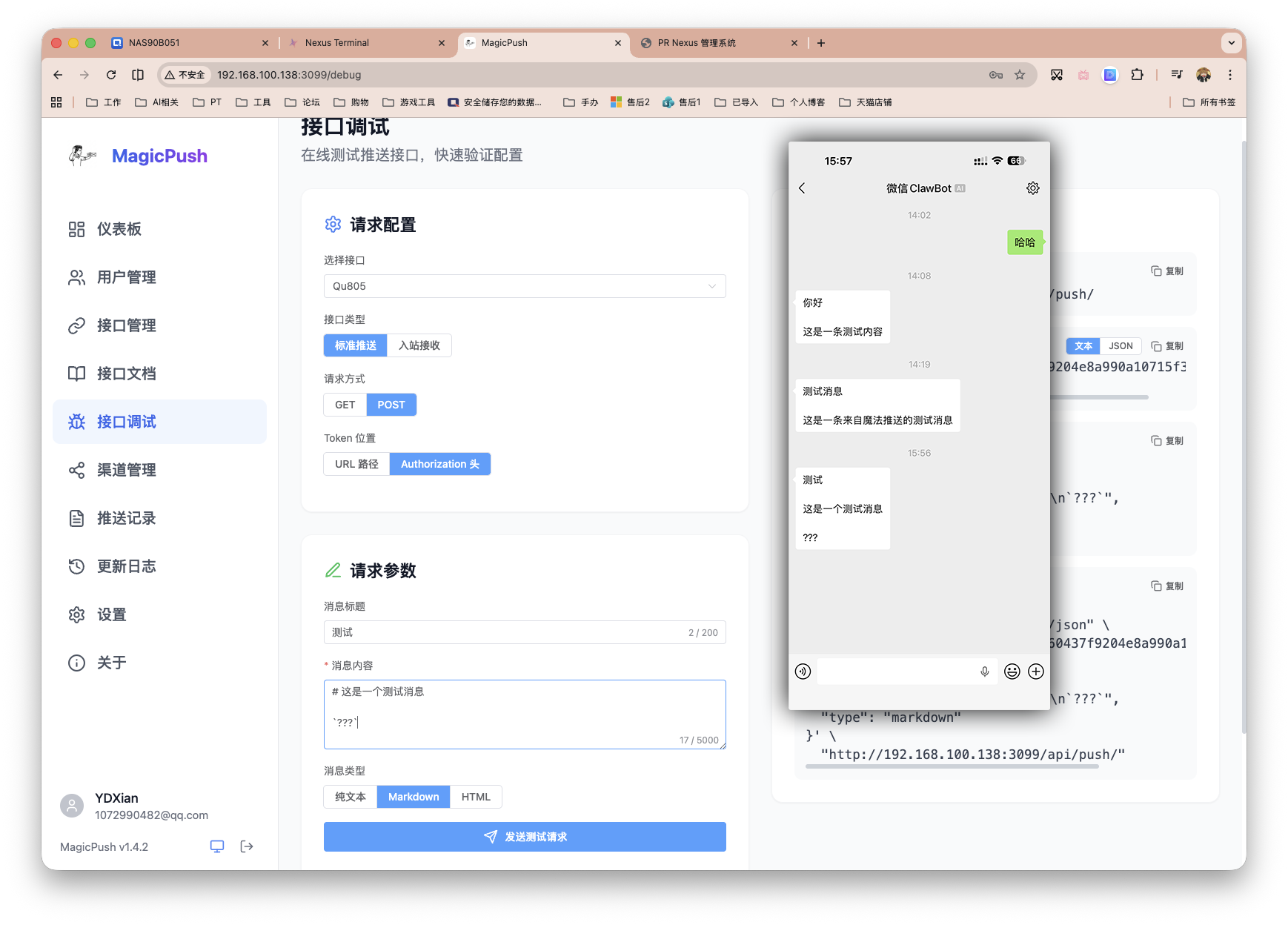
Task: Switch interface type to 入站接收
Action: pos(419,345)
